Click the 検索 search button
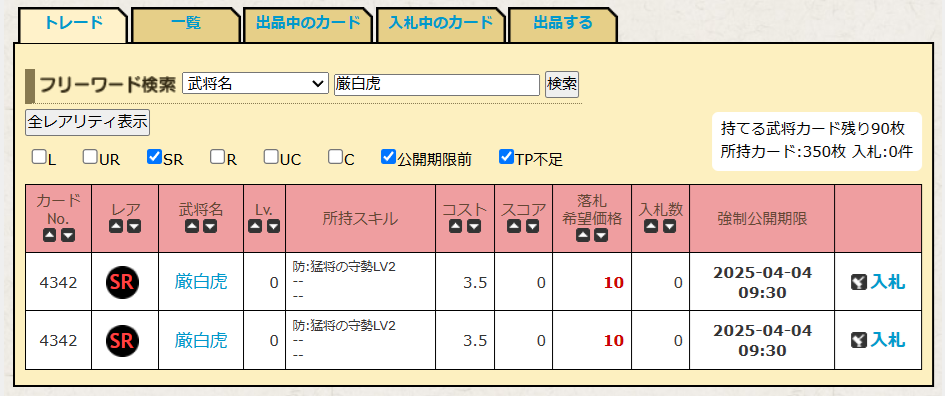 pos(562,84)
